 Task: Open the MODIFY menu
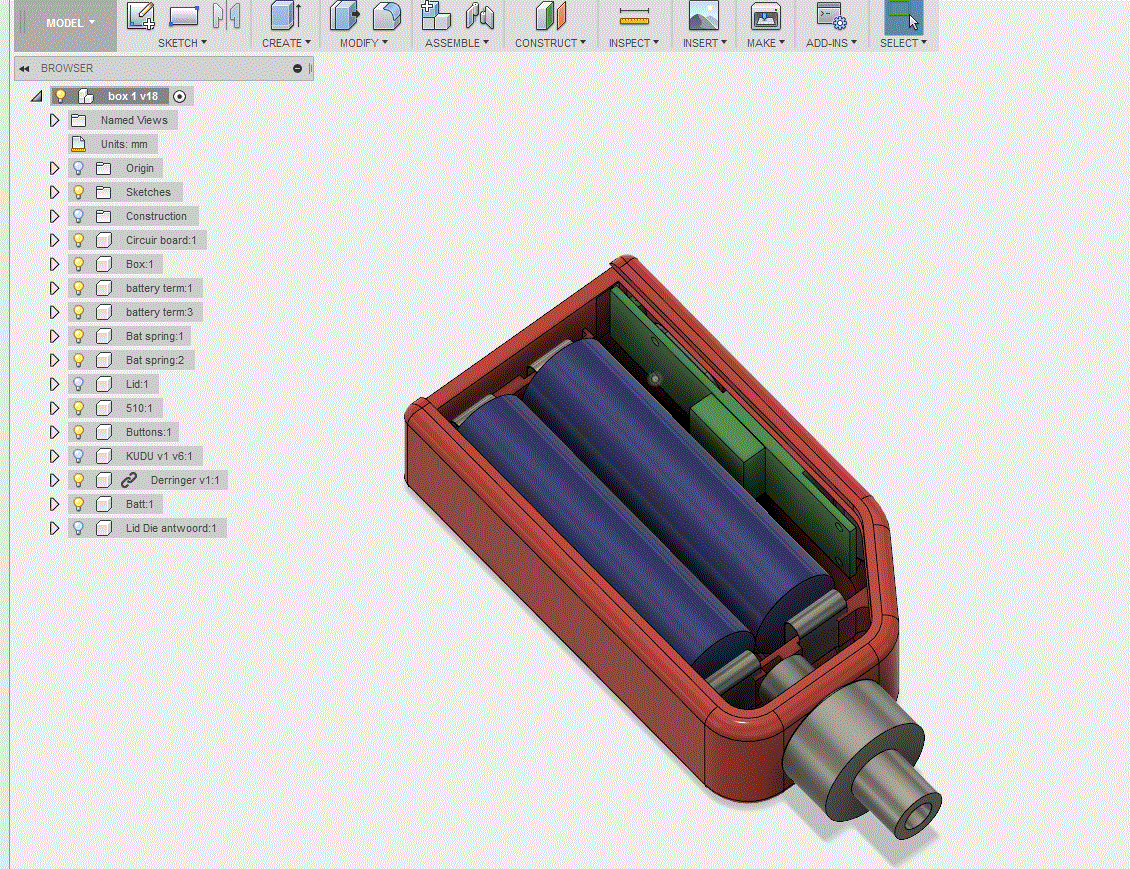[x=364, y=43]
